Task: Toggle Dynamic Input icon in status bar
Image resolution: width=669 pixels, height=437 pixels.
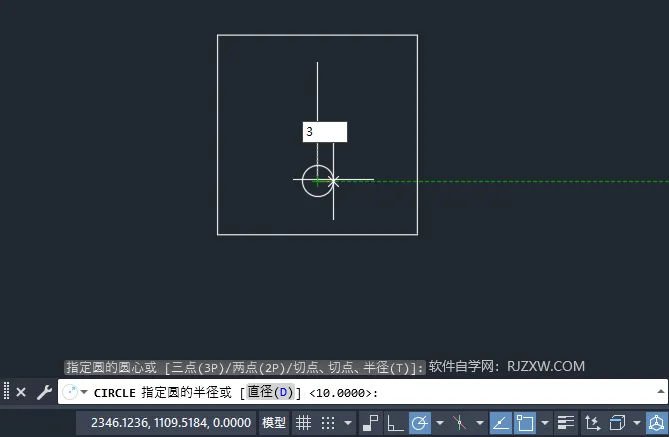Action: point(370,423)
